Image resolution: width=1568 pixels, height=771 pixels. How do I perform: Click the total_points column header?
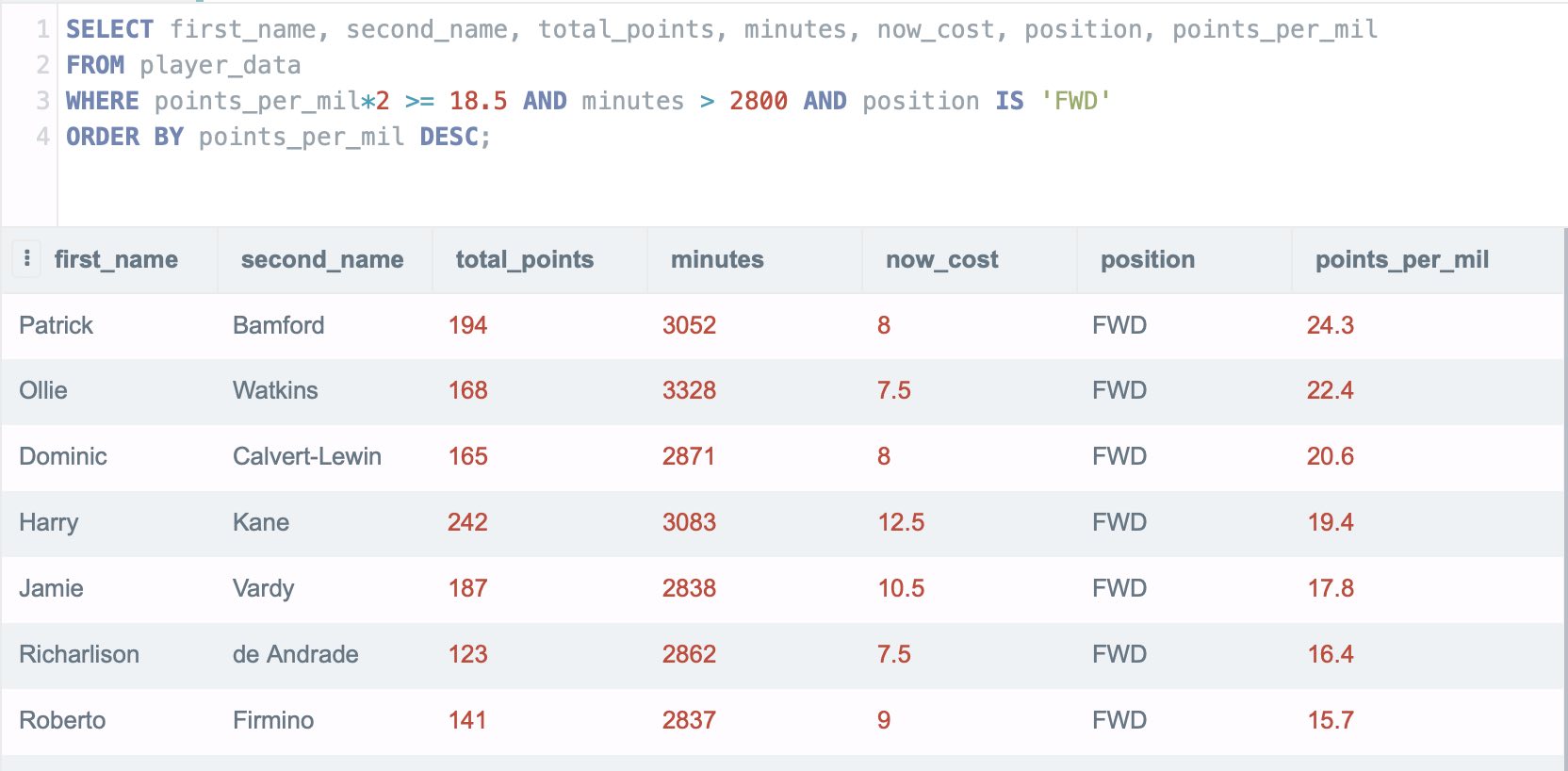pos(525,259)
